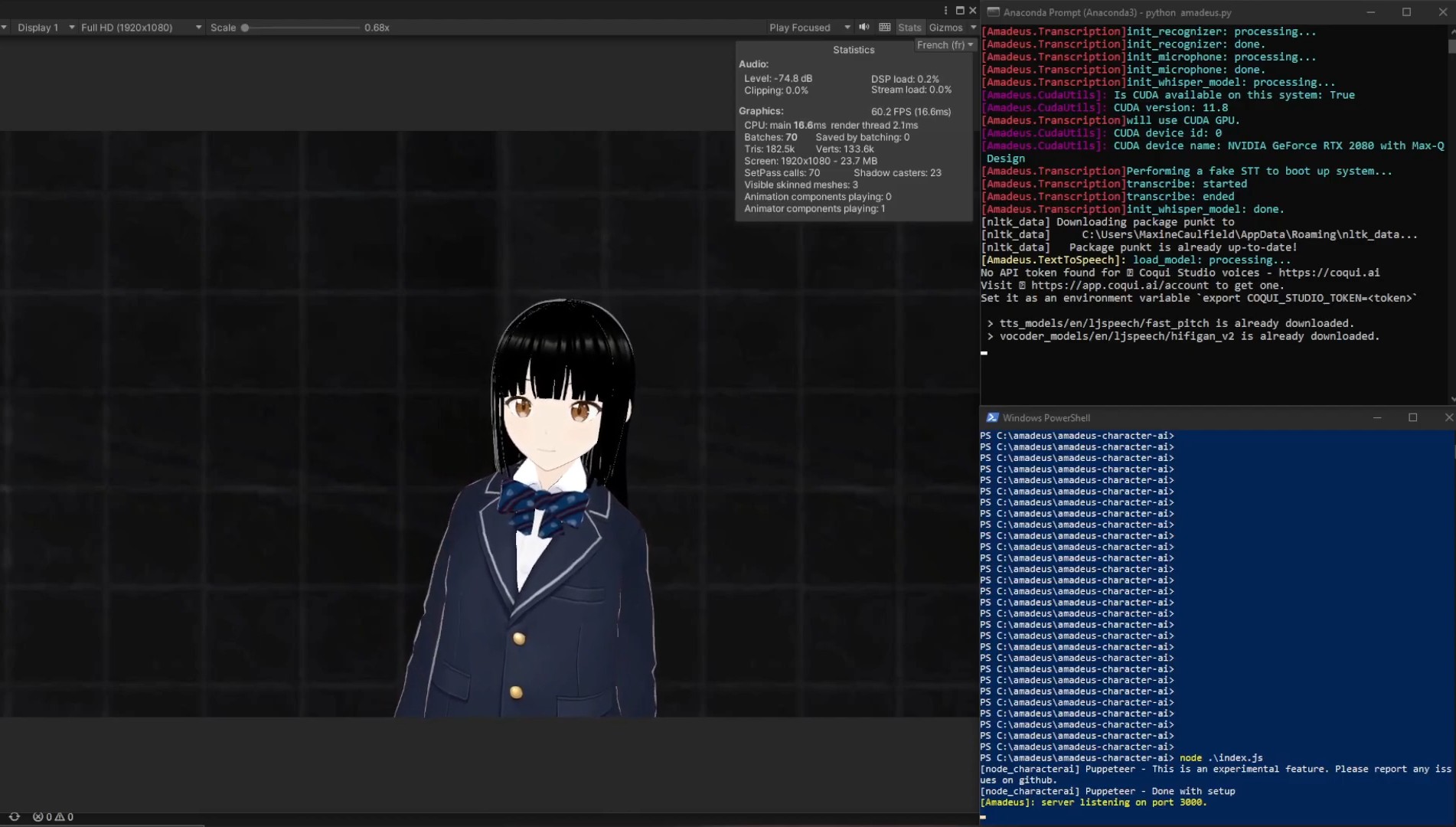Viewport: 1456px width, 827px height.
Task: Open the leftmost Game view mode dropdown arrow
Action: pos(4,27)
